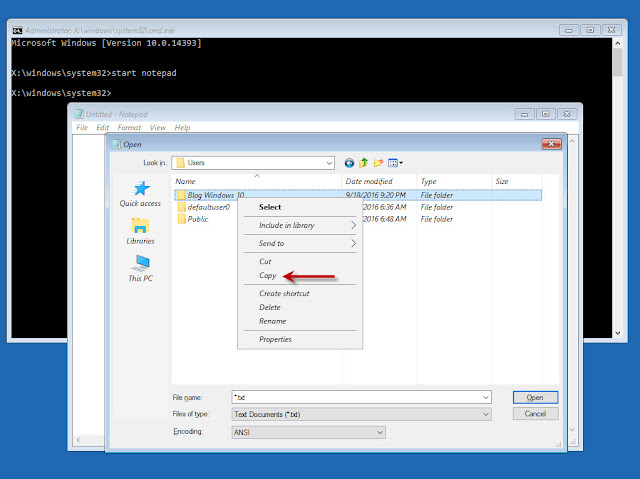Click the Blog Windows 10 folder icon
The height and width of the screenshot is (479, 640).
click(x=181, y=195)
